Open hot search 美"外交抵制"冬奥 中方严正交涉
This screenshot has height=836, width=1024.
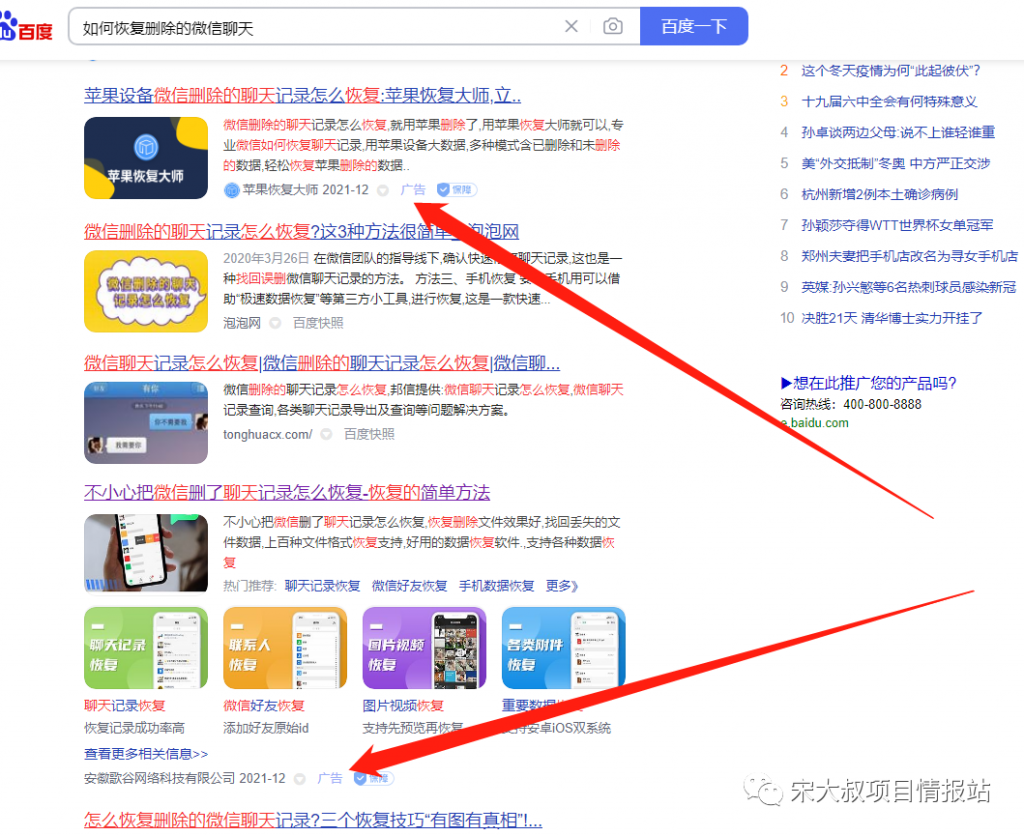pyautogui.click(x=896, y=163)
